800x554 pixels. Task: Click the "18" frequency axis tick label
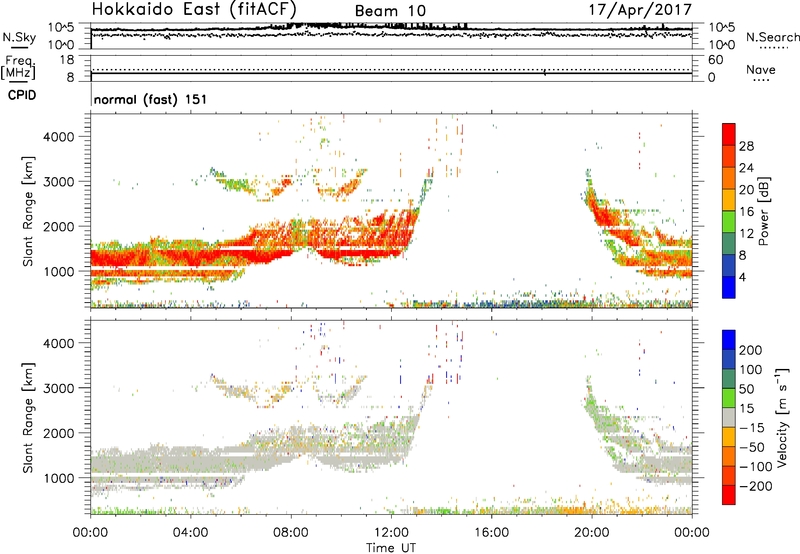click(x=67, y=60)
